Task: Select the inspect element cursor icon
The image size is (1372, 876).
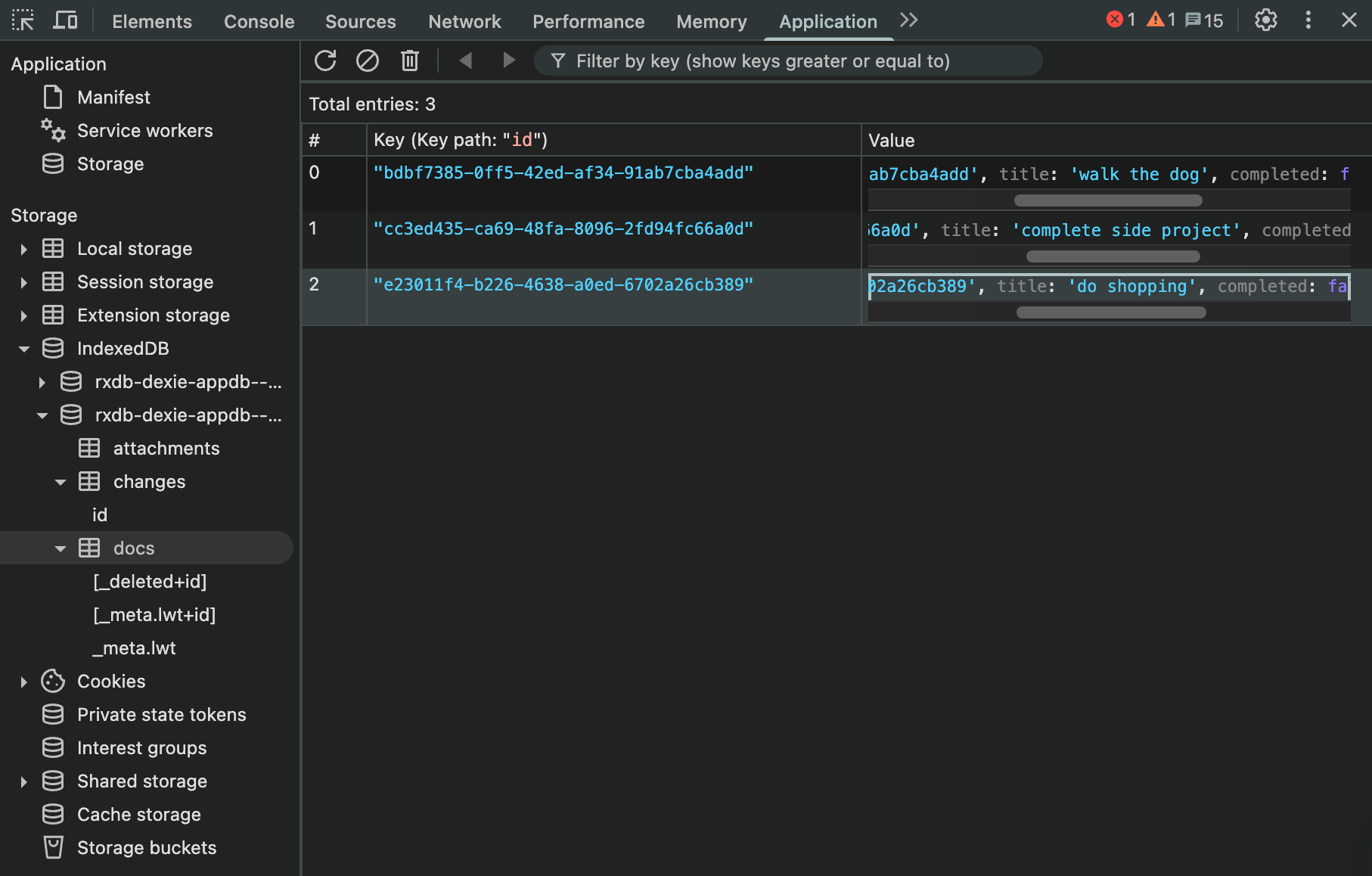Action: [x=23, y=20]
